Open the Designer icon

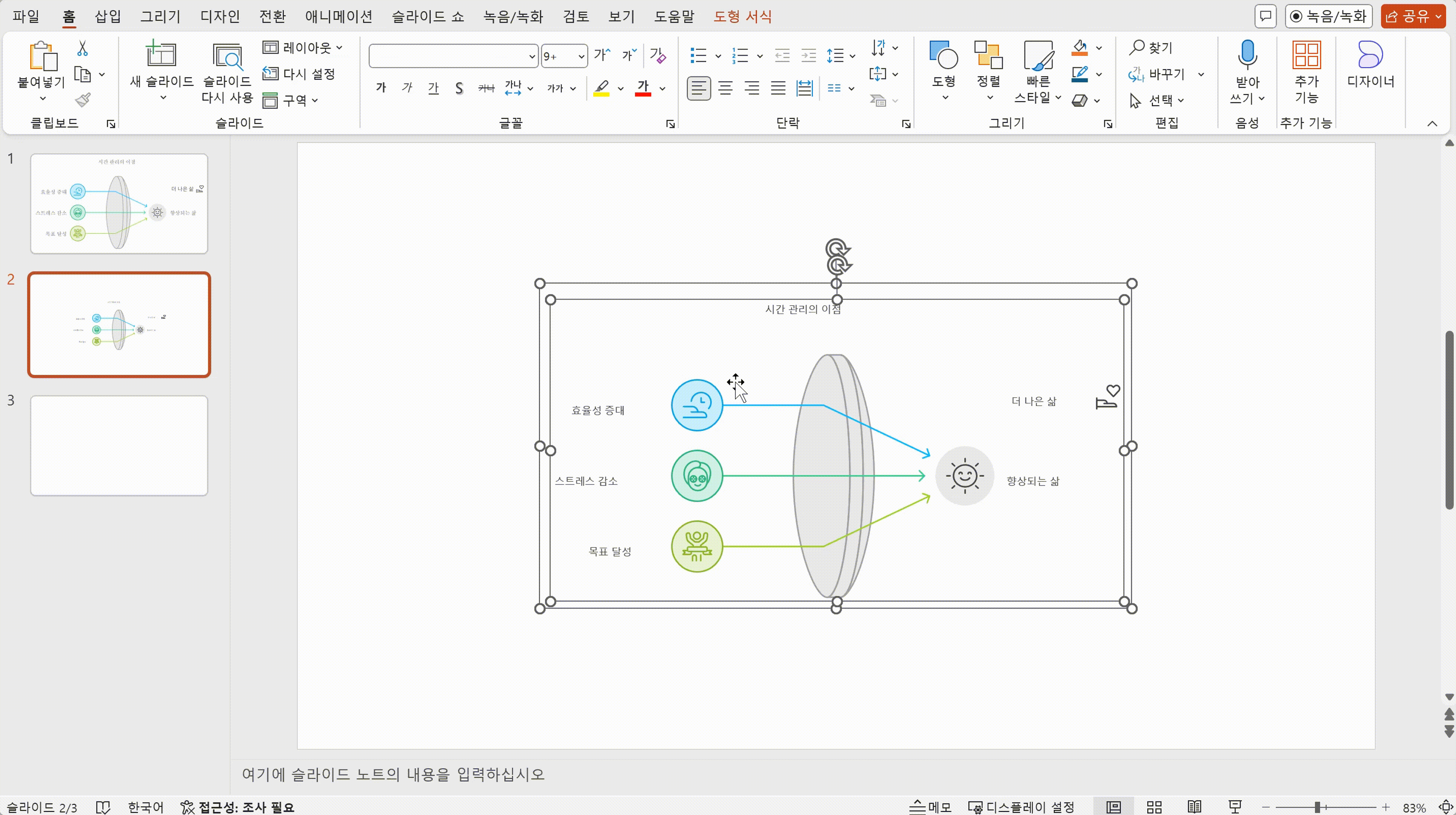[x=1370, y=55]
